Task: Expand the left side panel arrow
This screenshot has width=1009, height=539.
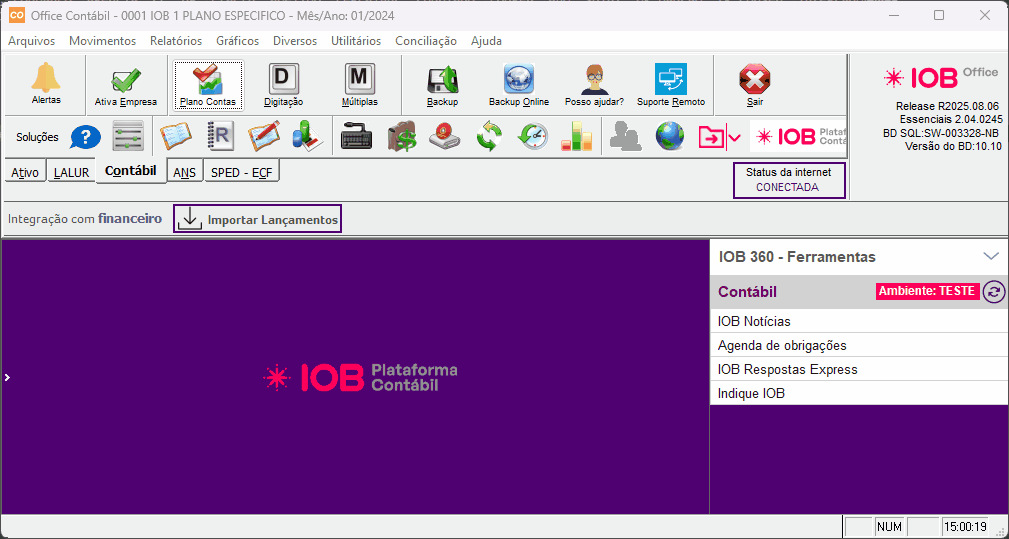Action: tap(6, 377)
